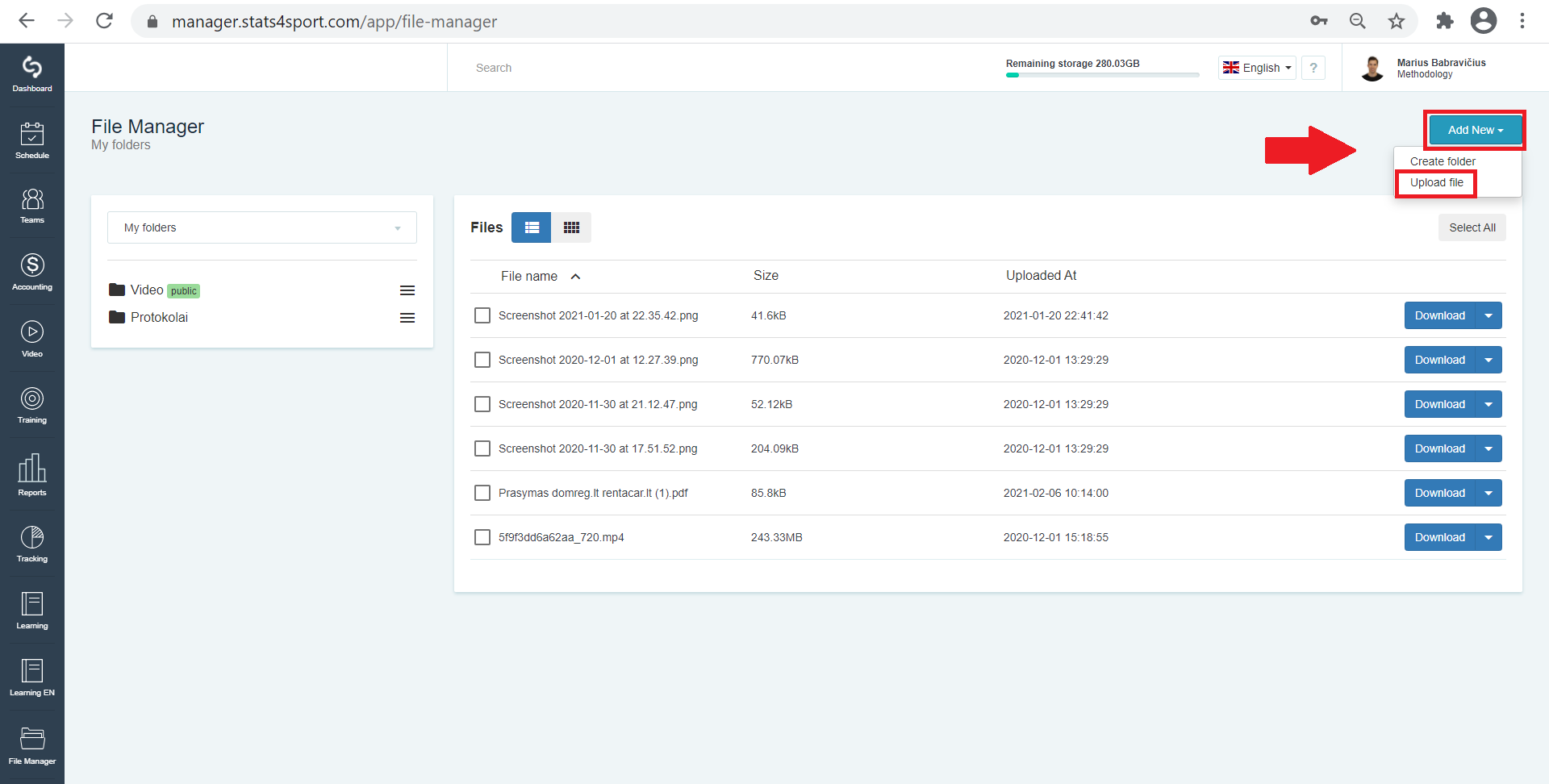
Task: Select the Screenshot 2021-01-20 file checkbox
Action: click(x=482, y=315)
